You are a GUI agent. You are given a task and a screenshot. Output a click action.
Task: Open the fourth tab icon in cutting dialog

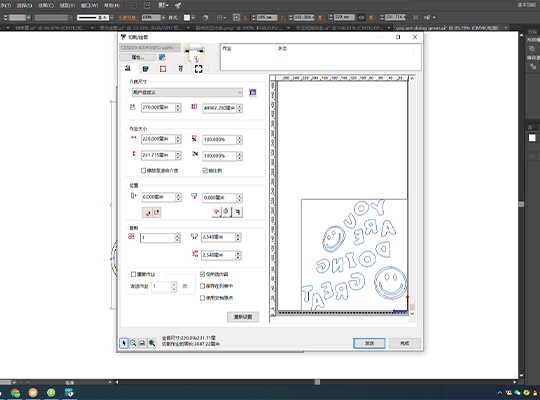click(180, 69)
